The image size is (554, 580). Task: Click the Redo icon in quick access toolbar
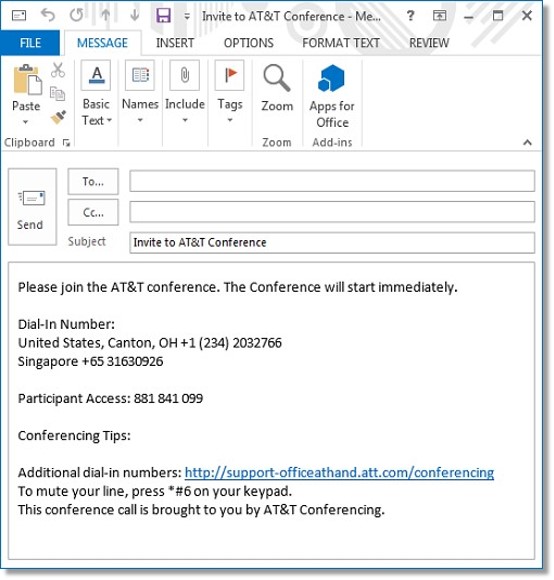[x=77, y=16]
